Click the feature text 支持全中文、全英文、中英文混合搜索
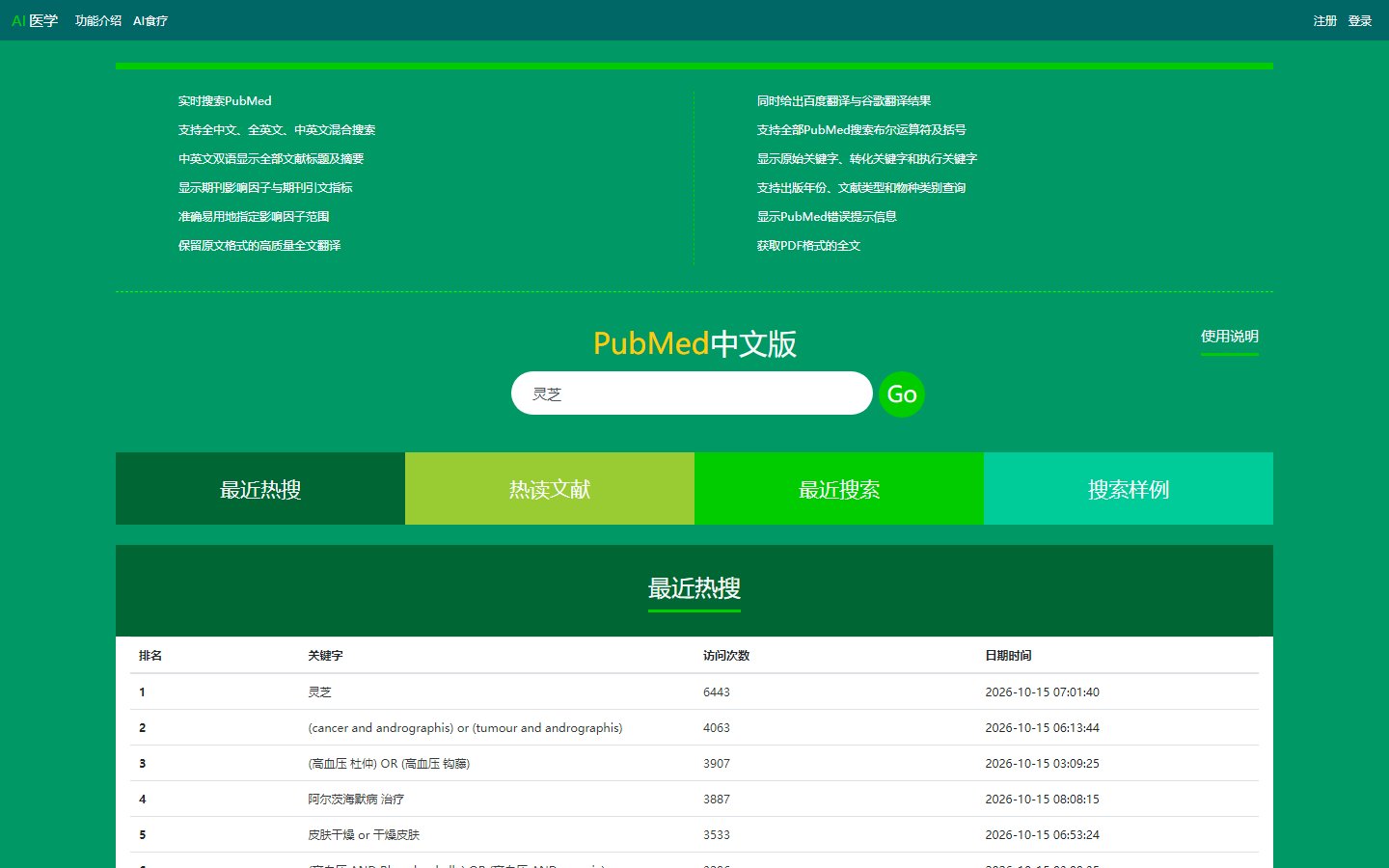The width and height of the screenshot is (1389, 868). pos(277,129)
